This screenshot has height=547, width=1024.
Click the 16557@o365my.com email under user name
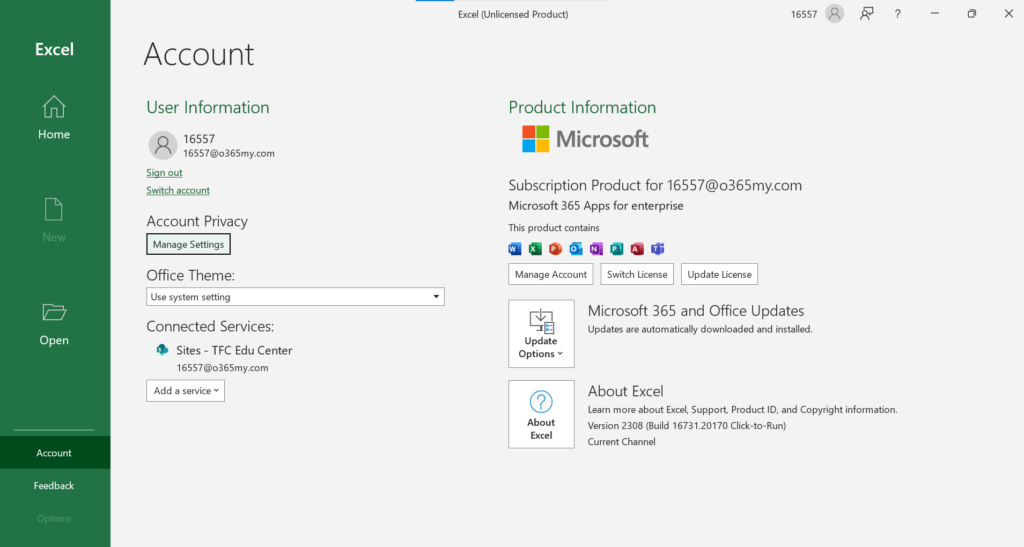click(229, 153)
